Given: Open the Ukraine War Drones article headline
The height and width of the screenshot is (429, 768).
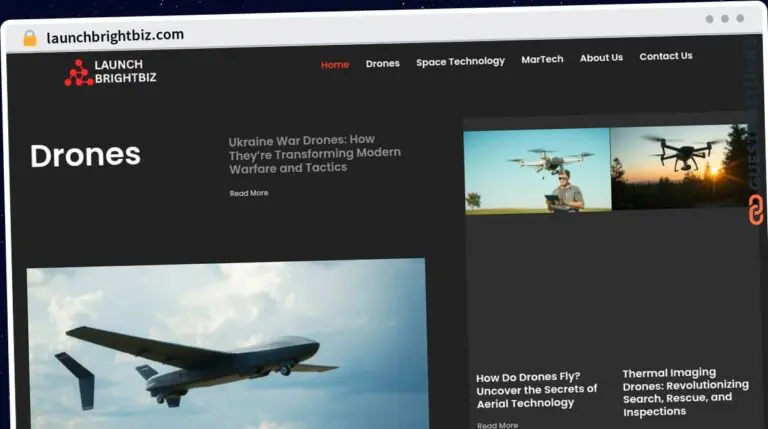Looking at the screenshot, I should pos(314,154).
